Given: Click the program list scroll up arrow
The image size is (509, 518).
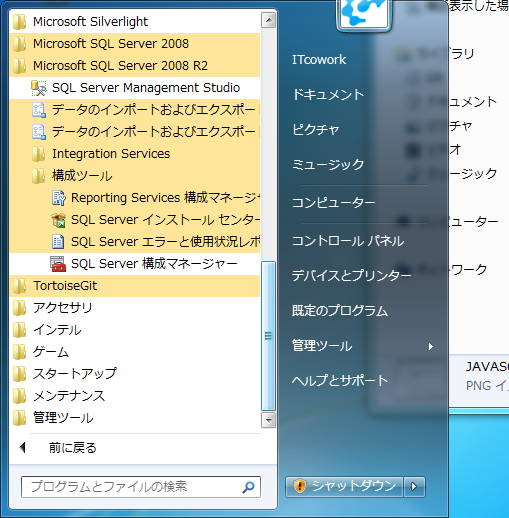Looking at the screenshot, I should 268,20.
